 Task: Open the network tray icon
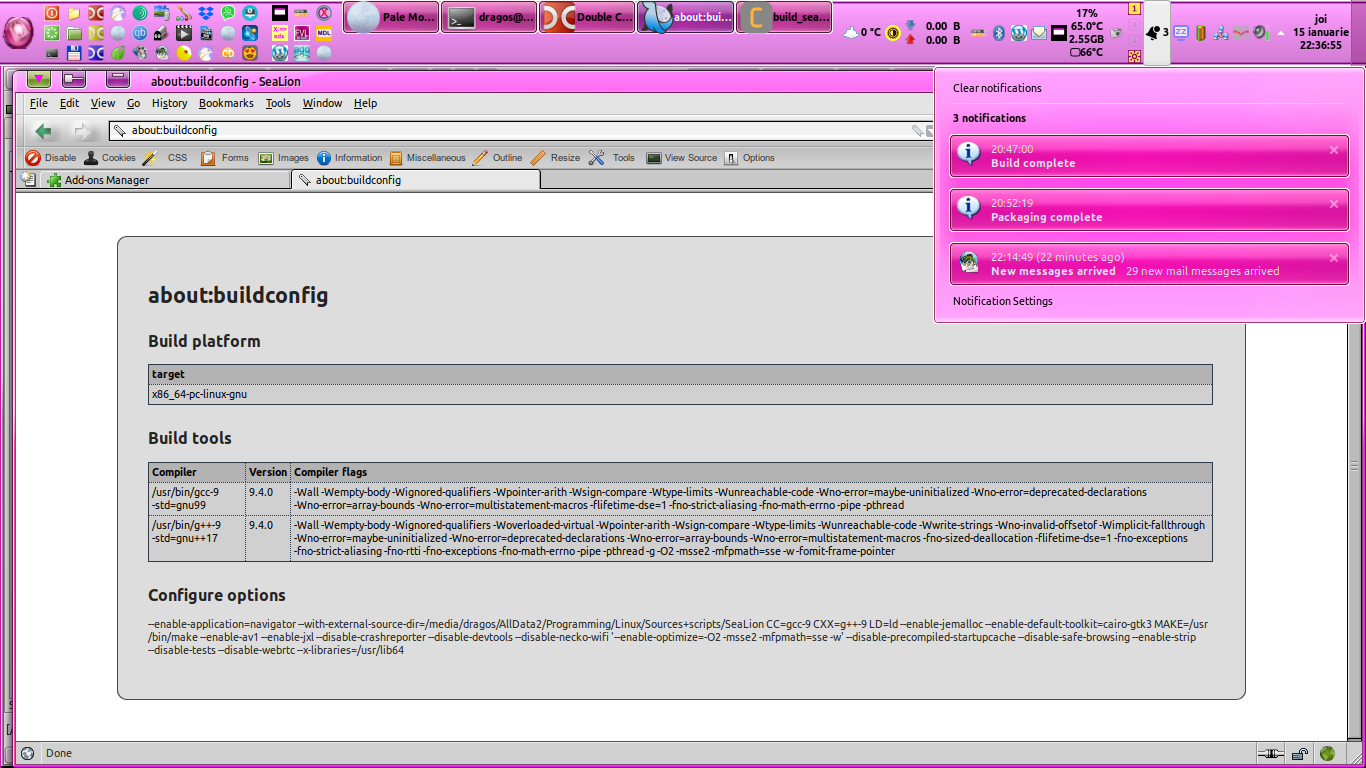(1221, 33)
